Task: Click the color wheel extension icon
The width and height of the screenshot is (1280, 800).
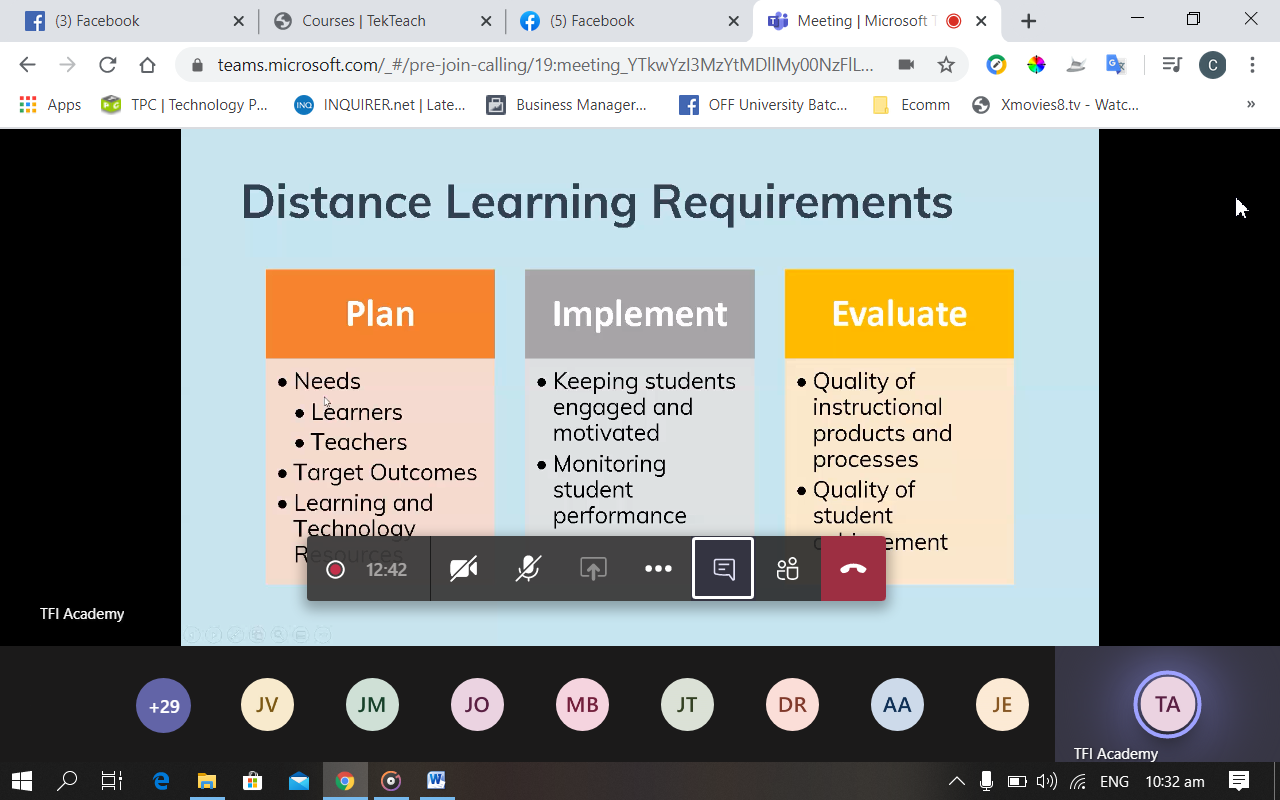Action: pos(1036,64)
